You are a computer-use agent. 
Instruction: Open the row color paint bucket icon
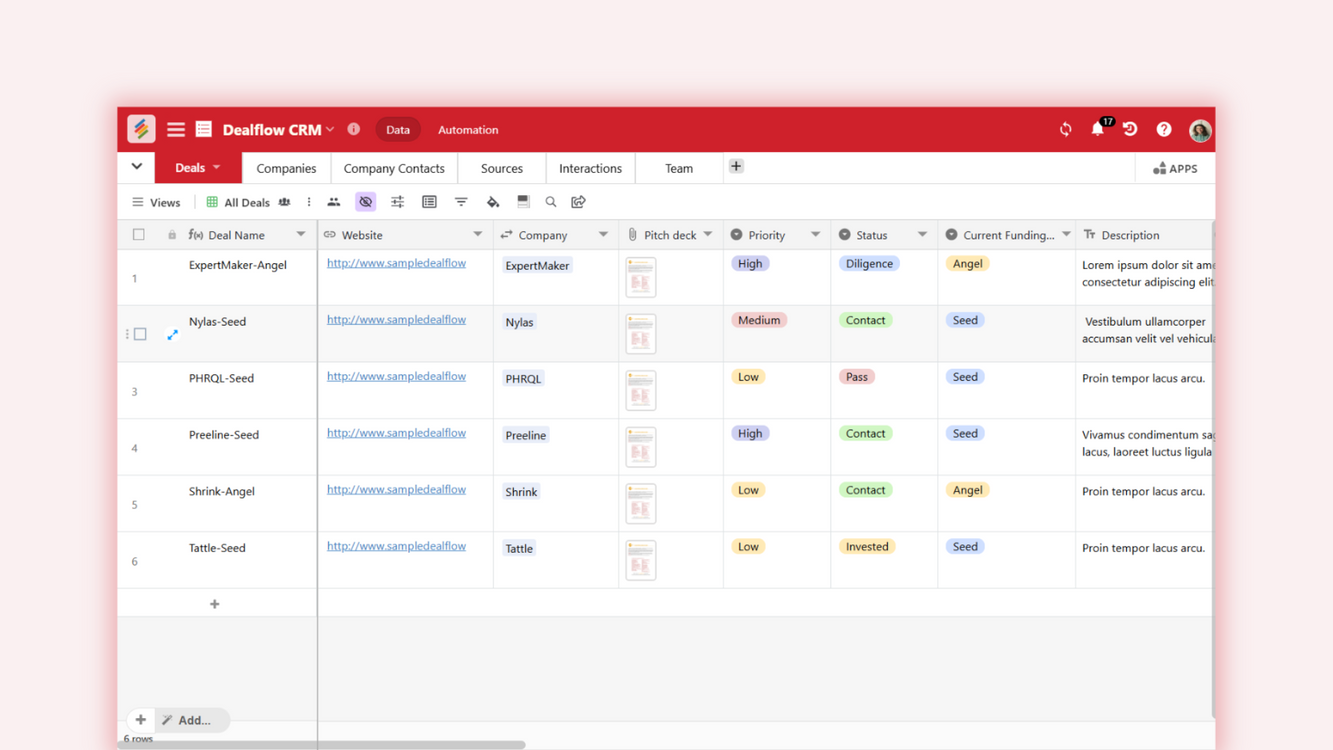493,202
